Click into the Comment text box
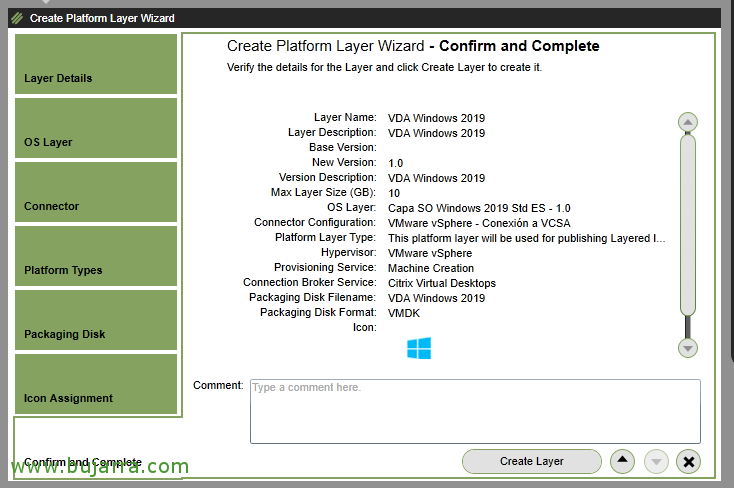This screenshot has height=488, width=734. point(475,411)
